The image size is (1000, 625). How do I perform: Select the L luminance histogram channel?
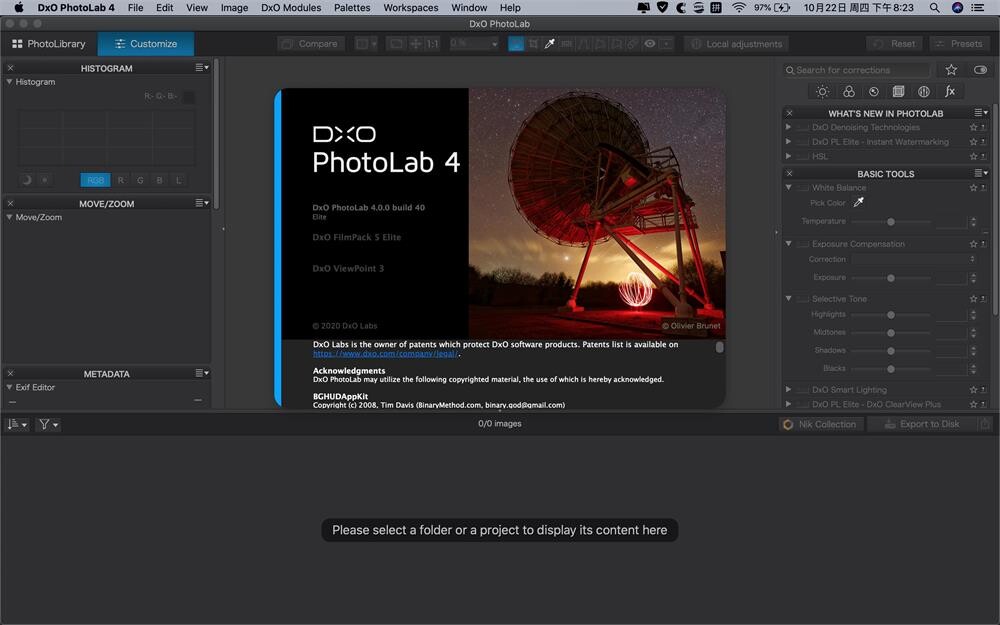tap(178, 180)
